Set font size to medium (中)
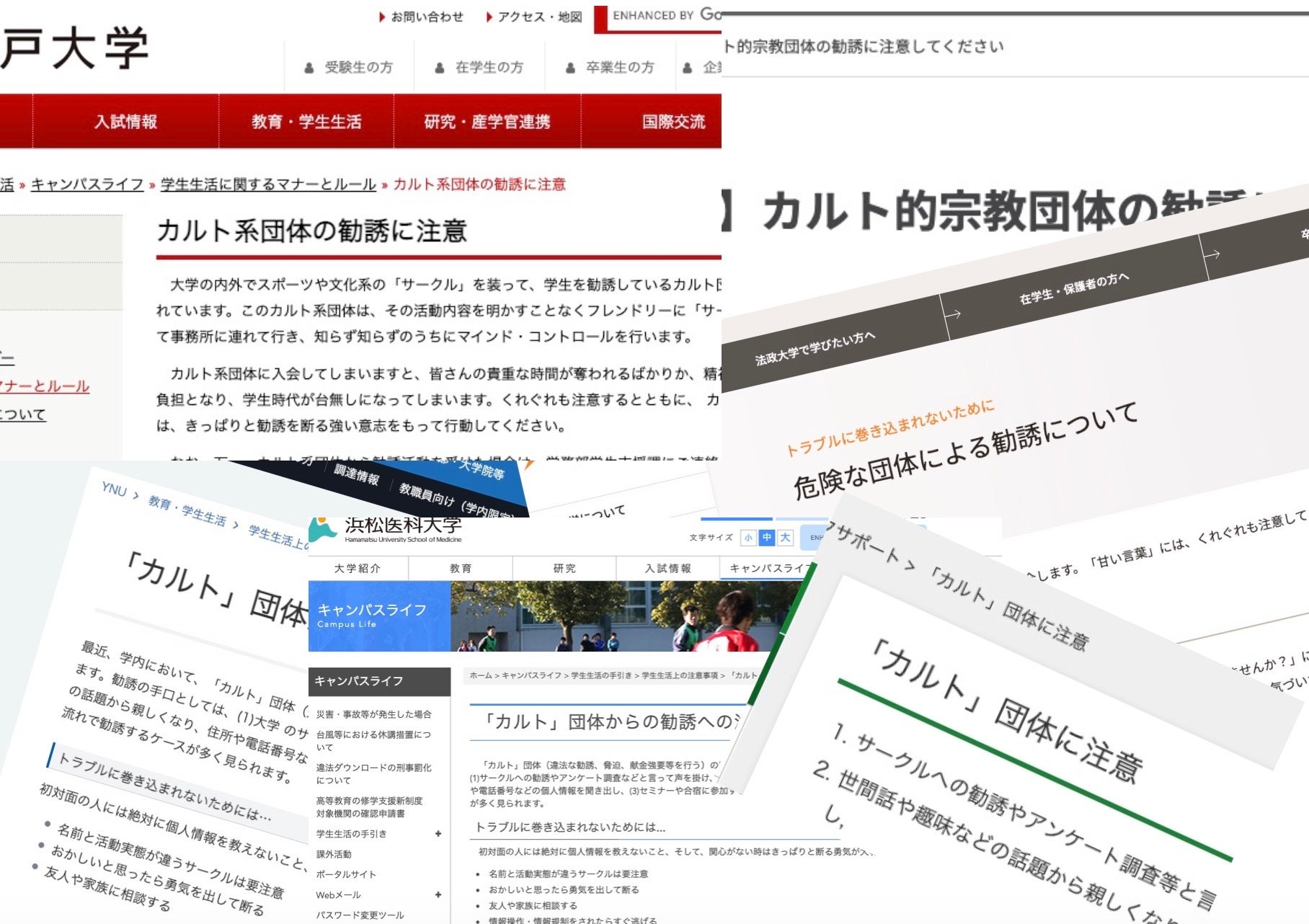1309x924 pixels. [x=766, y=538]
